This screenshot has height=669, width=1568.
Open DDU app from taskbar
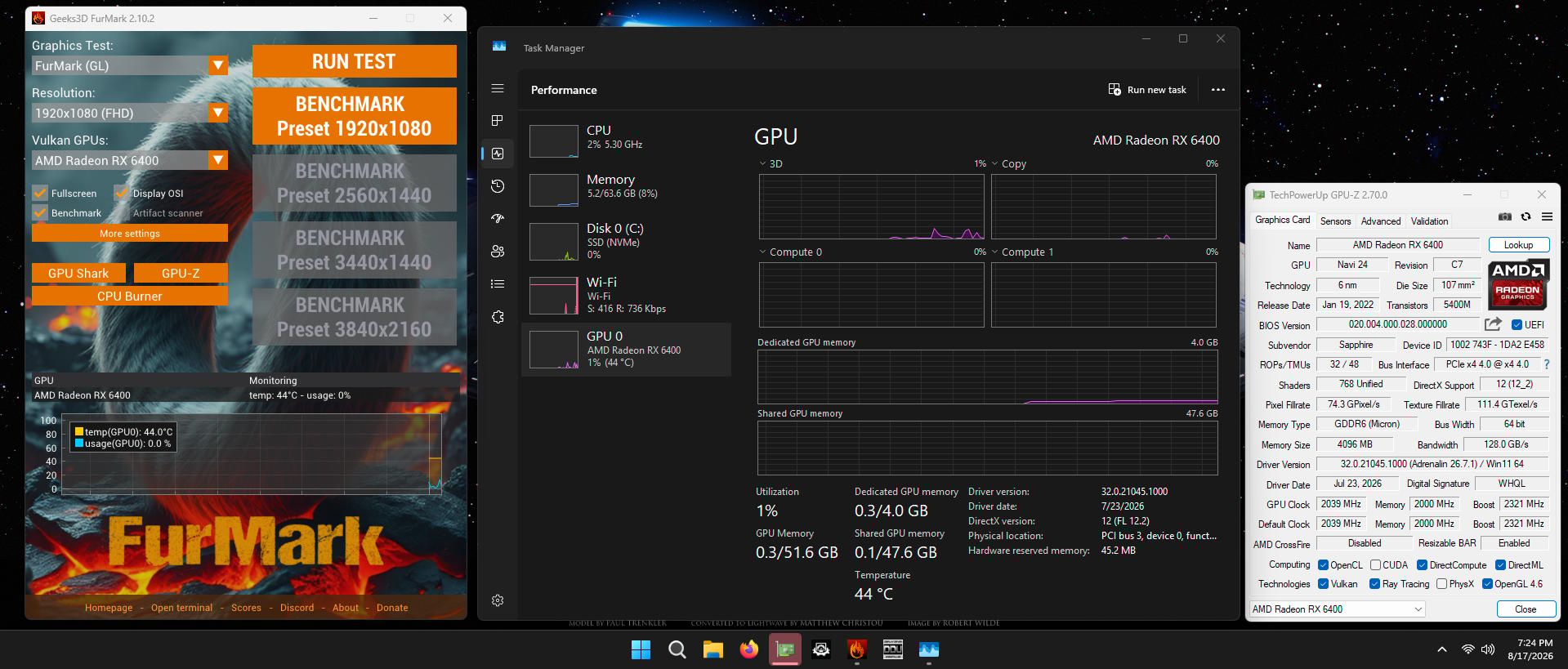(893, 649)
